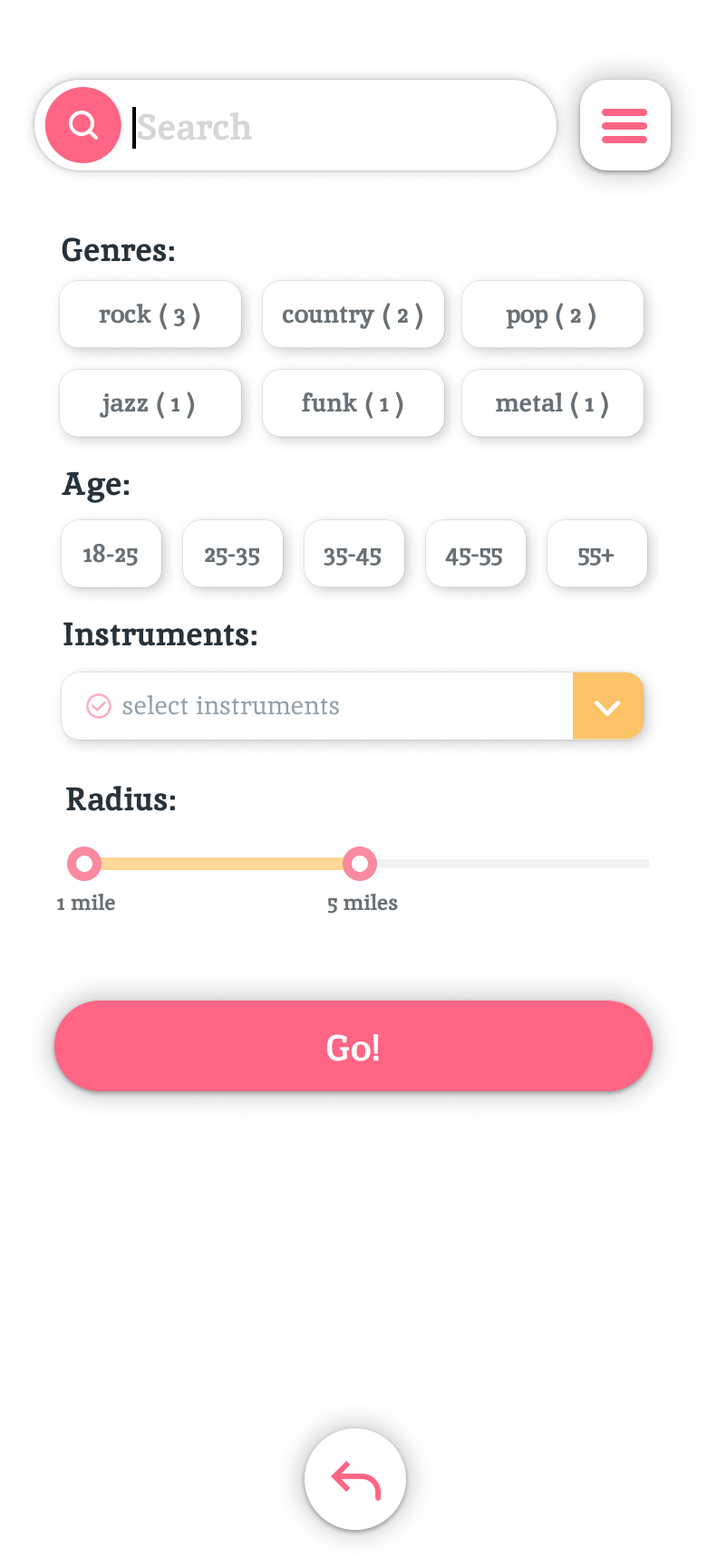Click the check circle icon in instruments field
Screen dimensions: 707x1568
98,705
